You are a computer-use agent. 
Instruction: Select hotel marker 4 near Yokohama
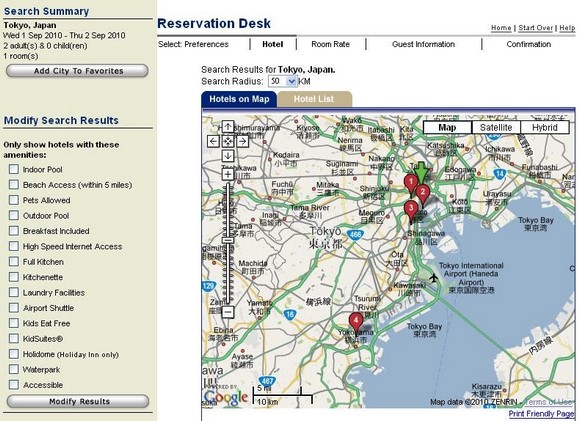pos(356,322)
